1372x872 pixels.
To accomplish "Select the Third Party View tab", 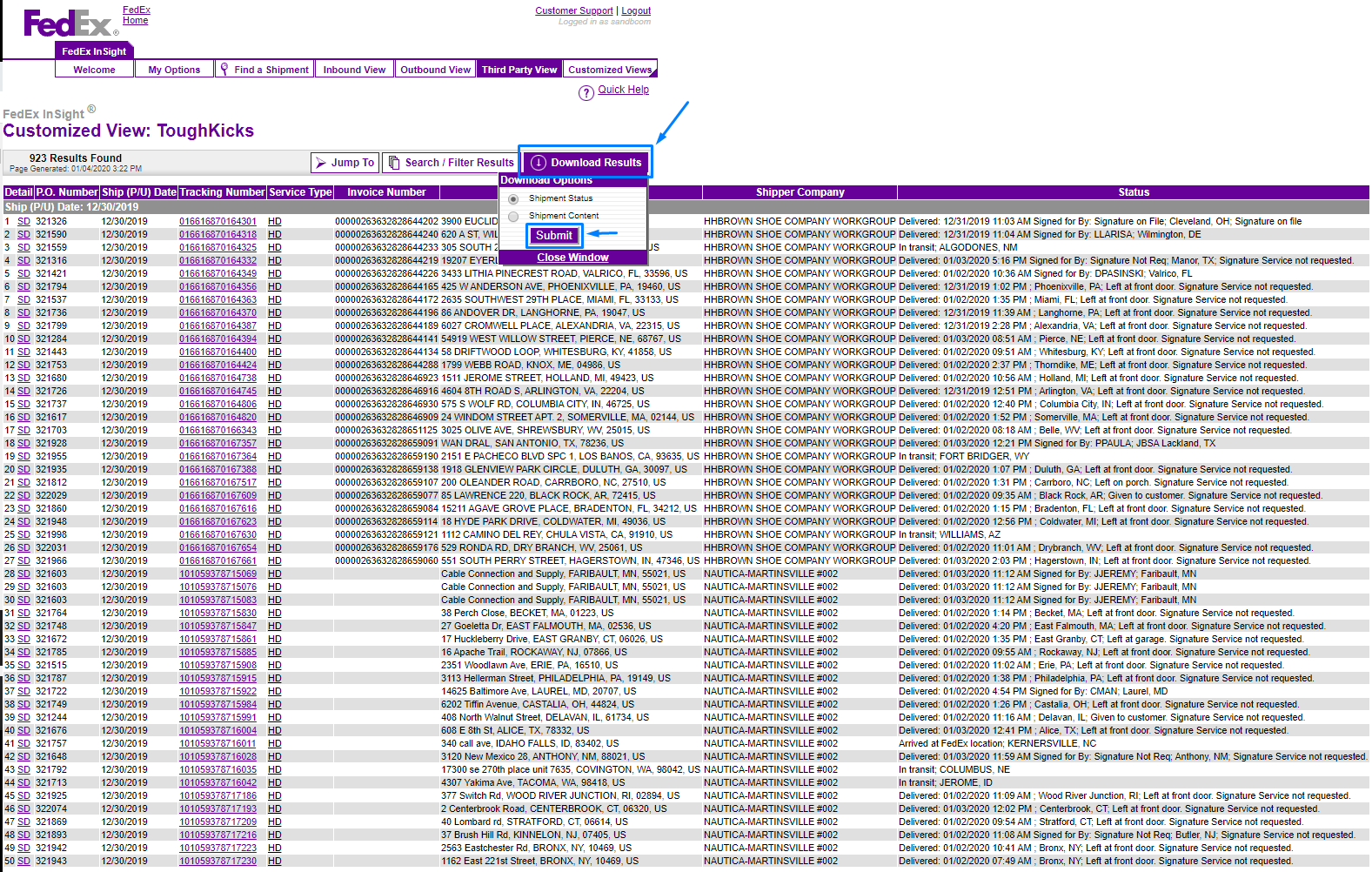I will 519,70.
